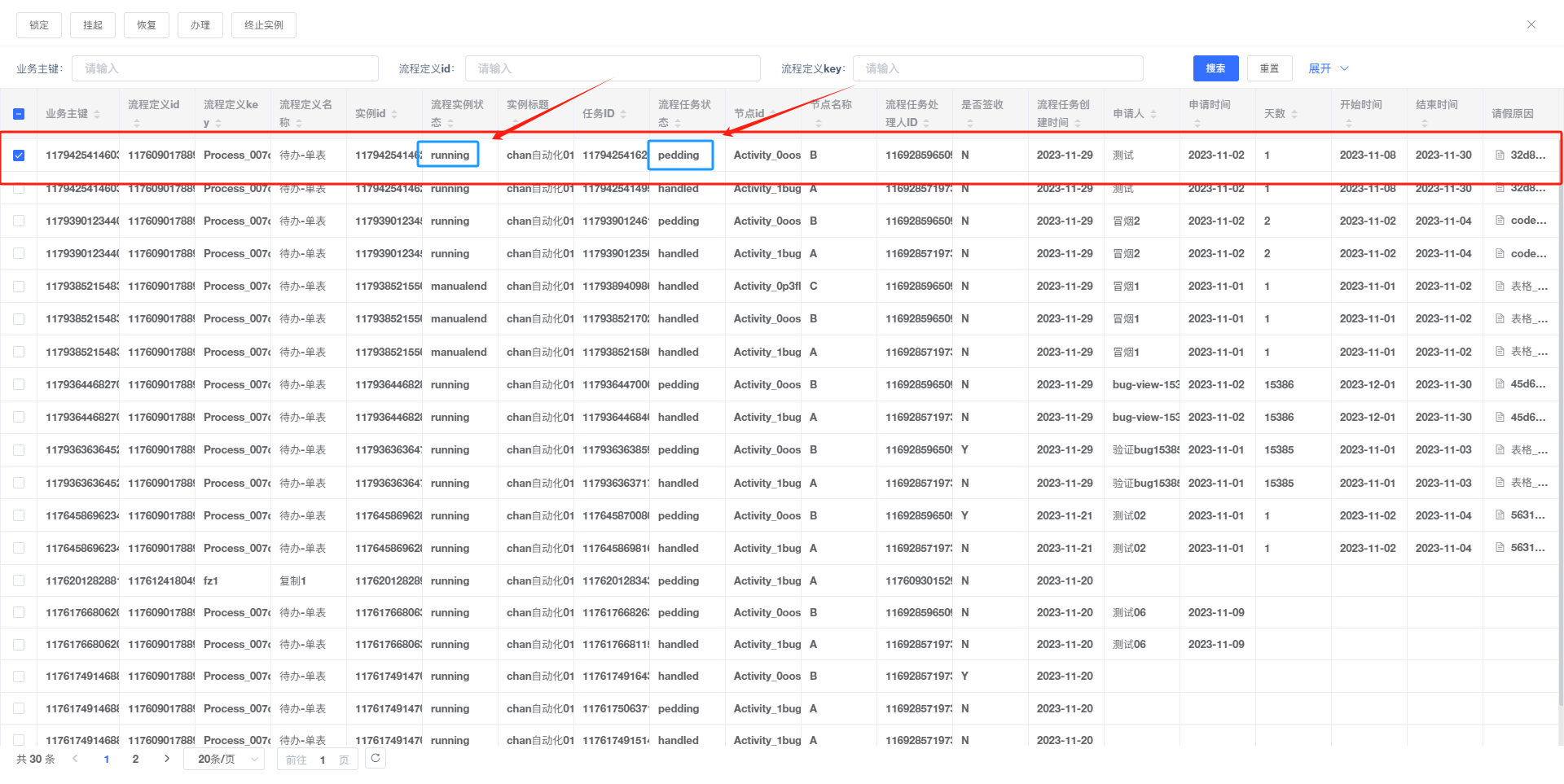Viewport: 1564px width, 784px height.
Task: Click the 挂起 suspend button
Action: pyautogui.click(x=93, y=25)
